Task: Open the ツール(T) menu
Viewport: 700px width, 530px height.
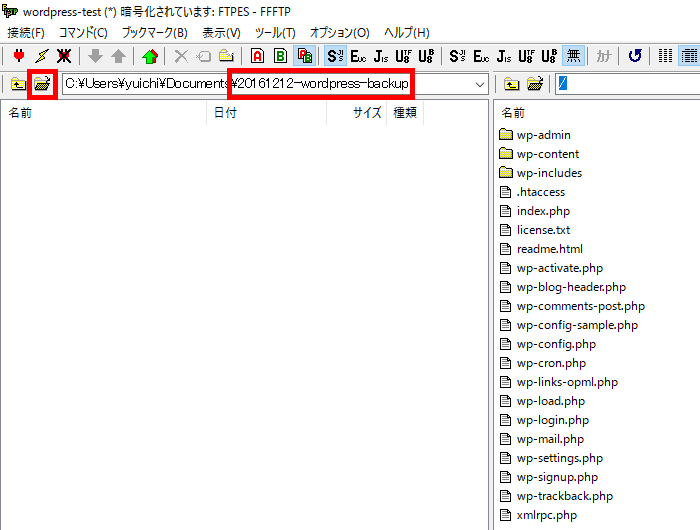Action: tap(274, 33)
